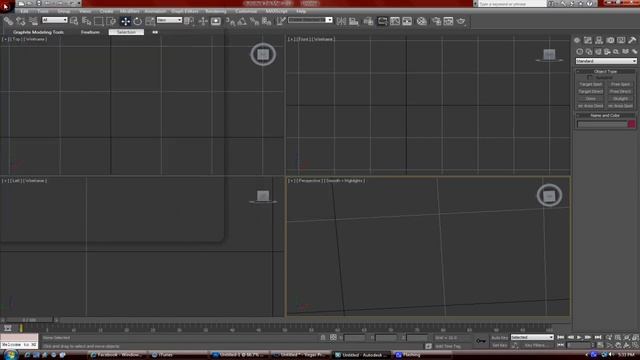Screen dimensions: 640x360
Task: Open Render Setup from the toolbar
Action: tap(436, 21)
